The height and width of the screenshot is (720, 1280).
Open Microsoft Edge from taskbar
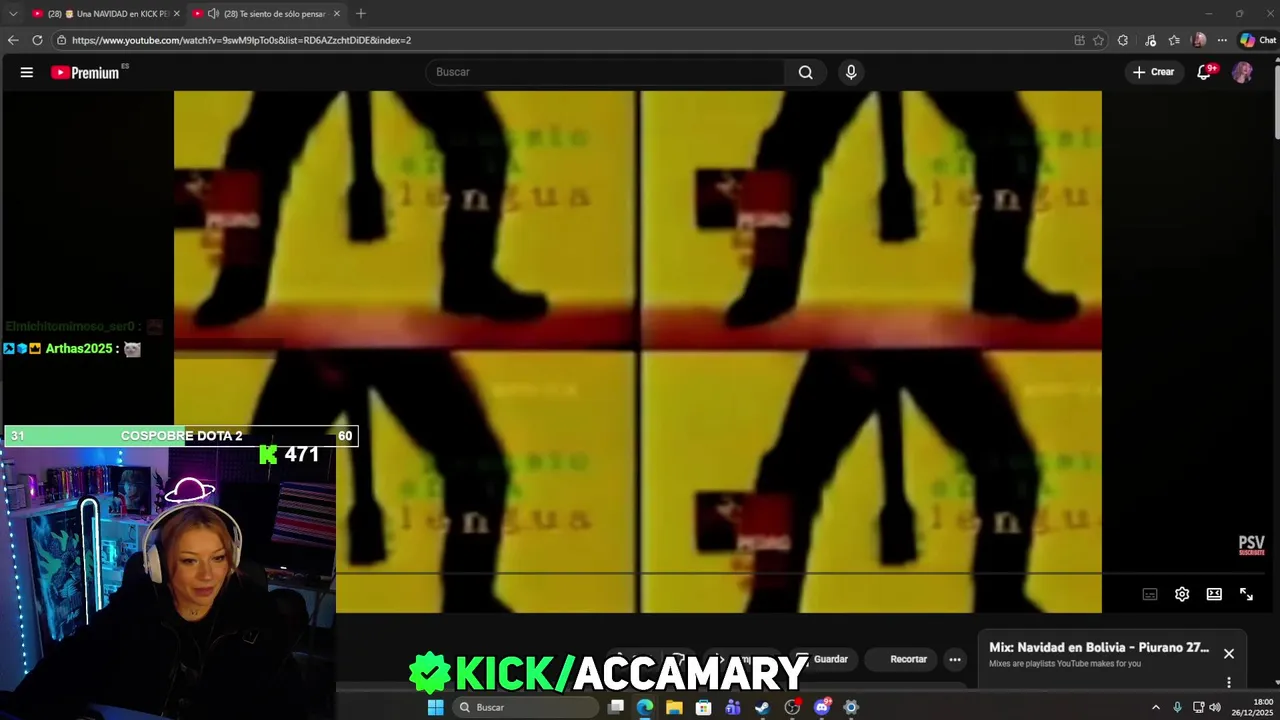(x=645, y=707)
